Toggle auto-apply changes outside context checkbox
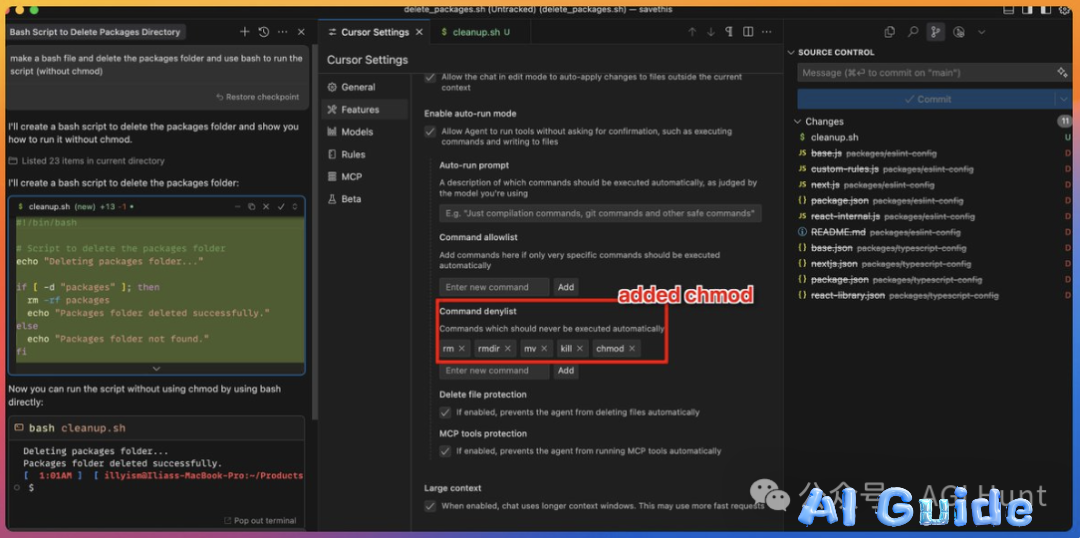This screenshot has width=1080, height=538. (430, 77)
